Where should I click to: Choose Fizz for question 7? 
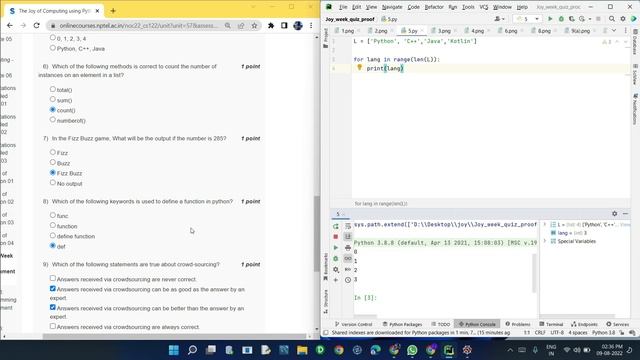(53, 152)
